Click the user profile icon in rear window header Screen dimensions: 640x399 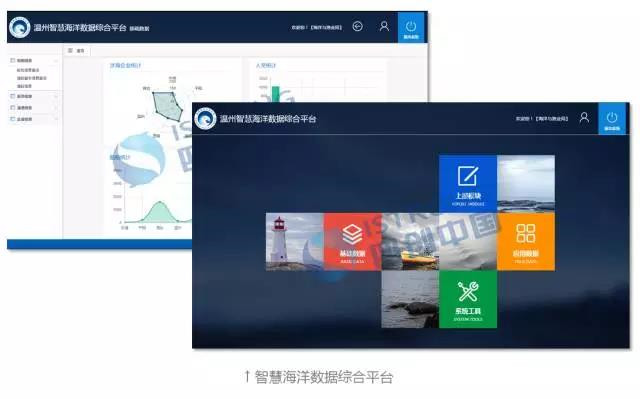384,27
